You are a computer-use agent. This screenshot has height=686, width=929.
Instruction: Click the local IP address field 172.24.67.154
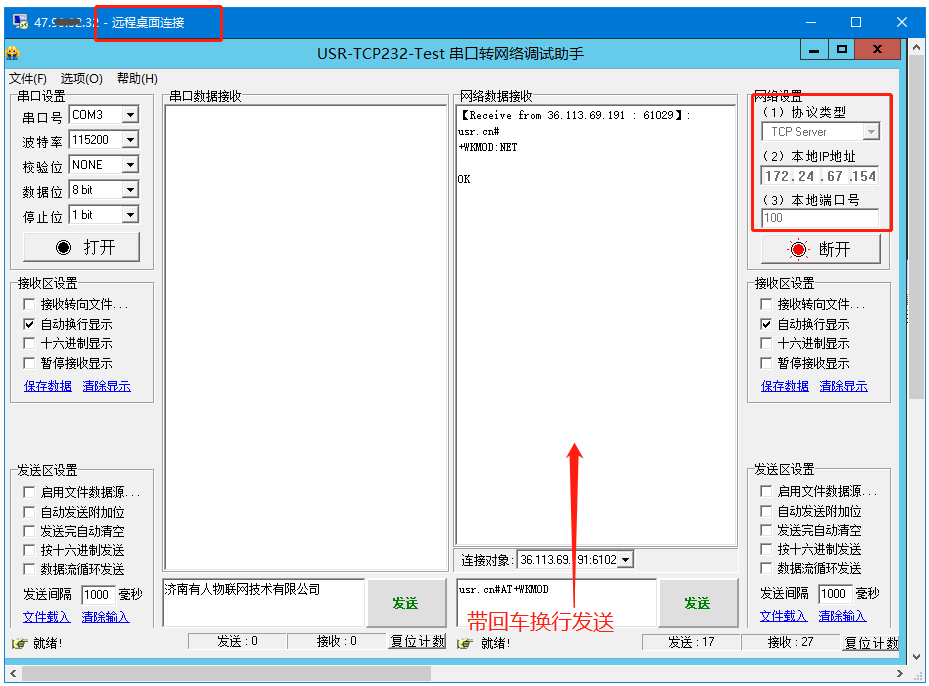pos(820,176)
